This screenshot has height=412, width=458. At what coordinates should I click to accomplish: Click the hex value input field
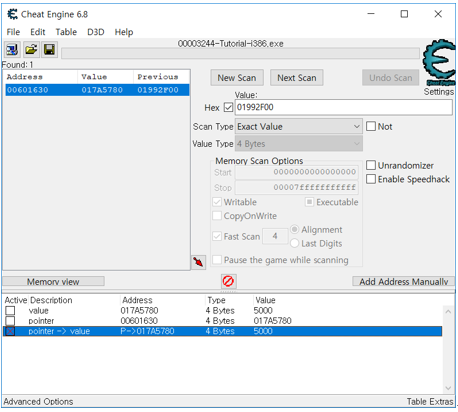344,107
